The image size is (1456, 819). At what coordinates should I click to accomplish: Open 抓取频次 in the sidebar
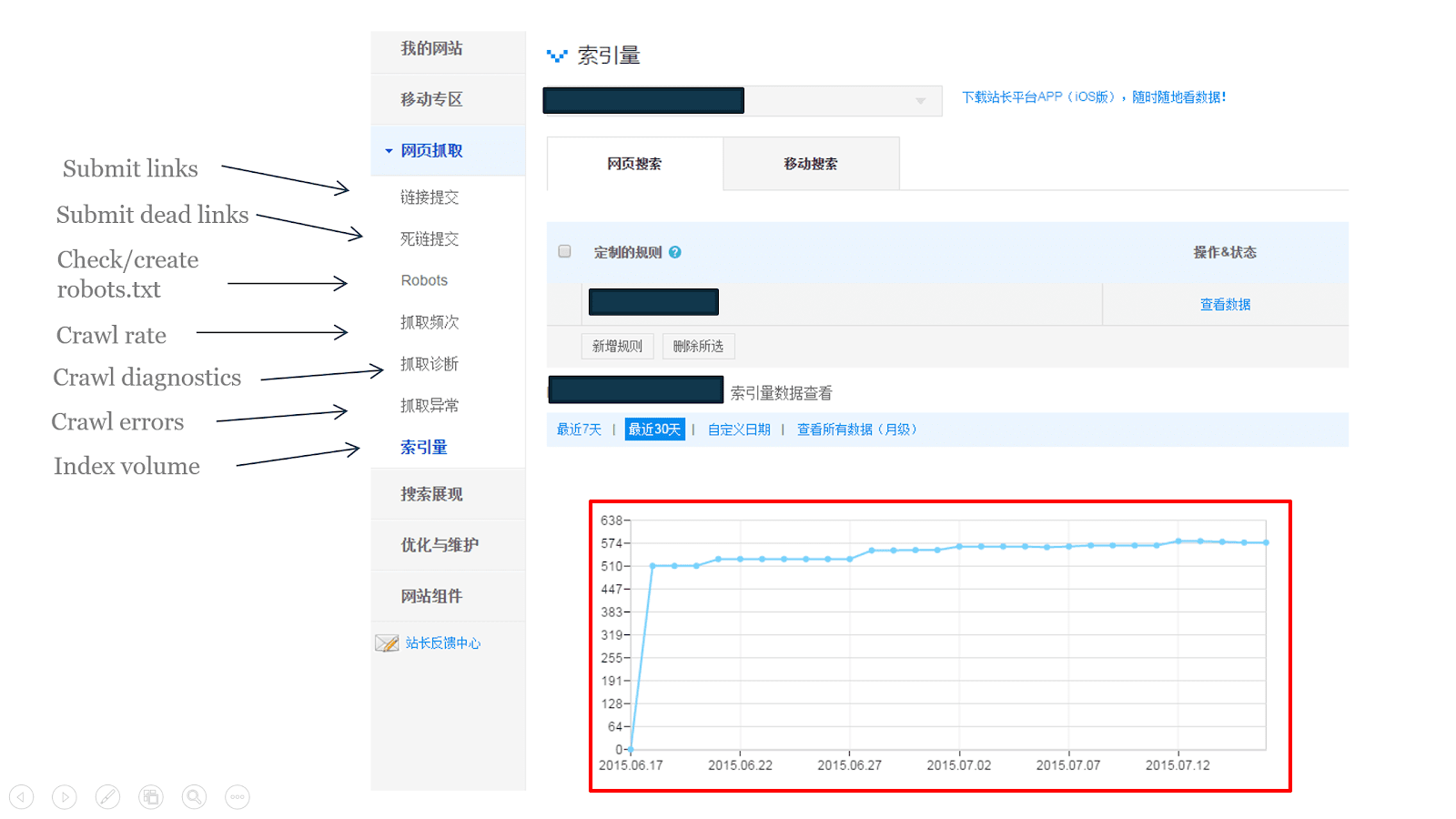tap(430, 322)
